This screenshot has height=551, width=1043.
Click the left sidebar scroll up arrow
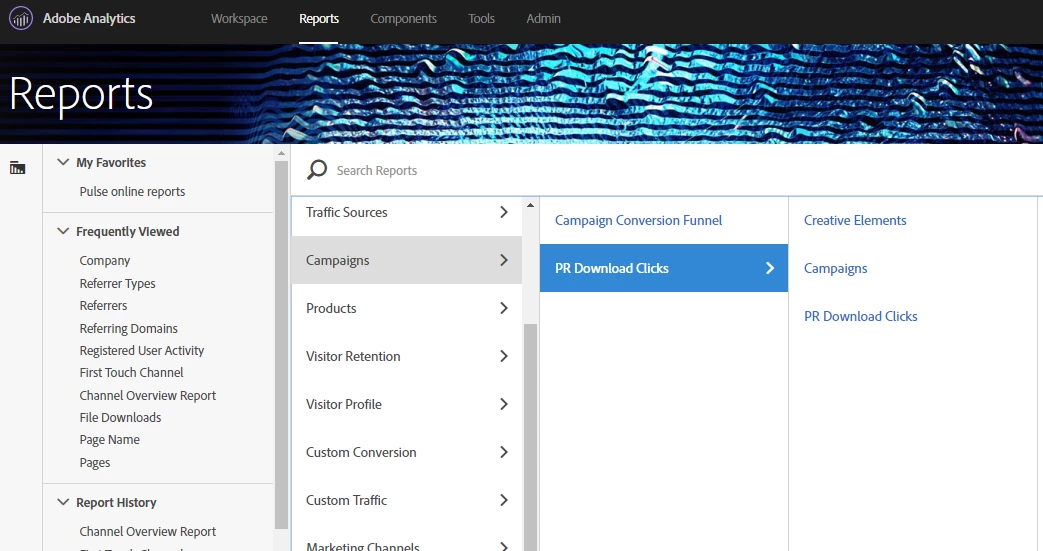[281, 153]
